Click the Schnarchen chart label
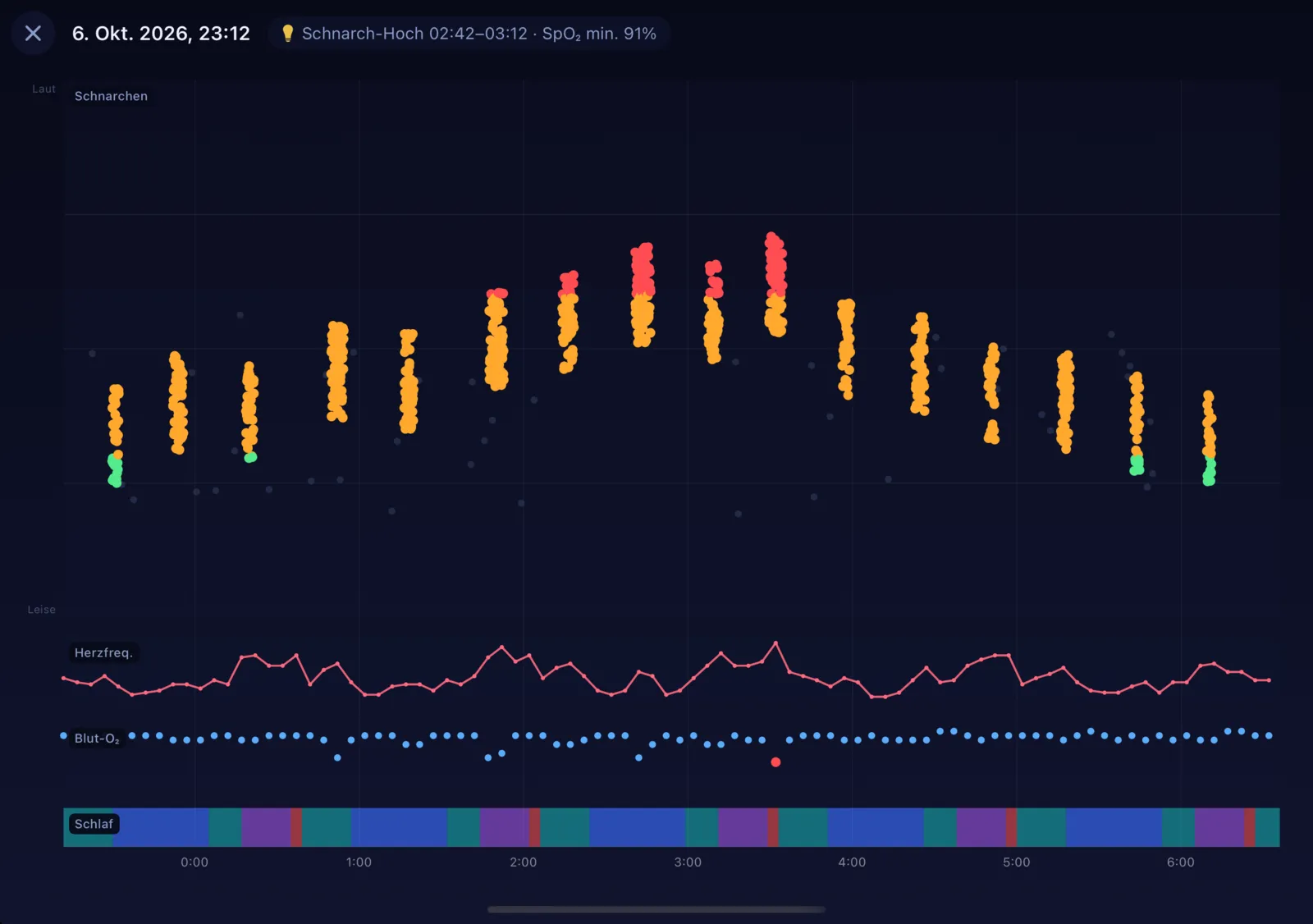The height and width of the screenshot is (924, 1313). pos(111,96)
